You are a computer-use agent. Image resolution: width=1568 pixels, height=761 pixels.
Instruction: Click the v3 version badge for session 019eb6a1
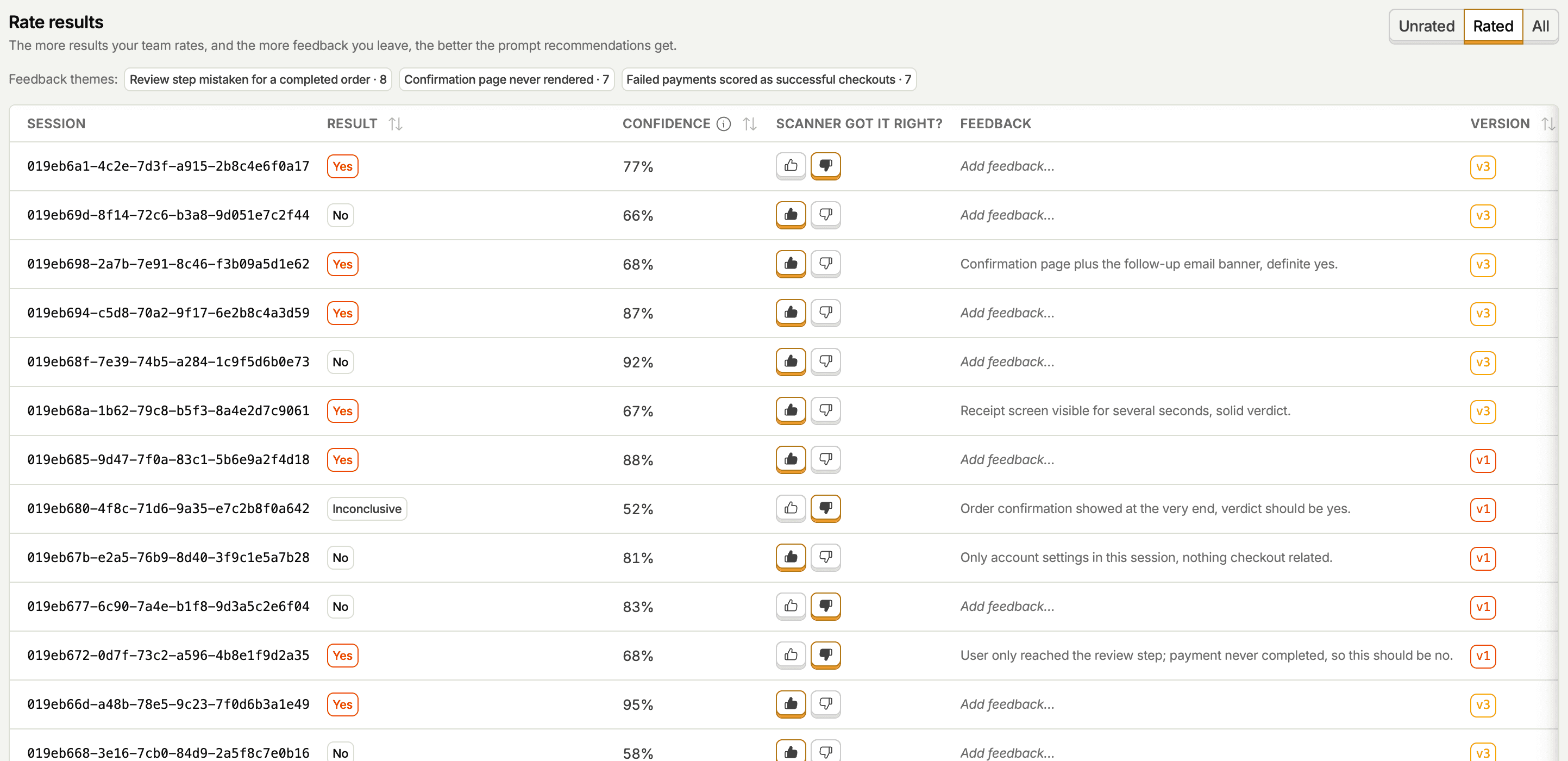point(1482,167)
